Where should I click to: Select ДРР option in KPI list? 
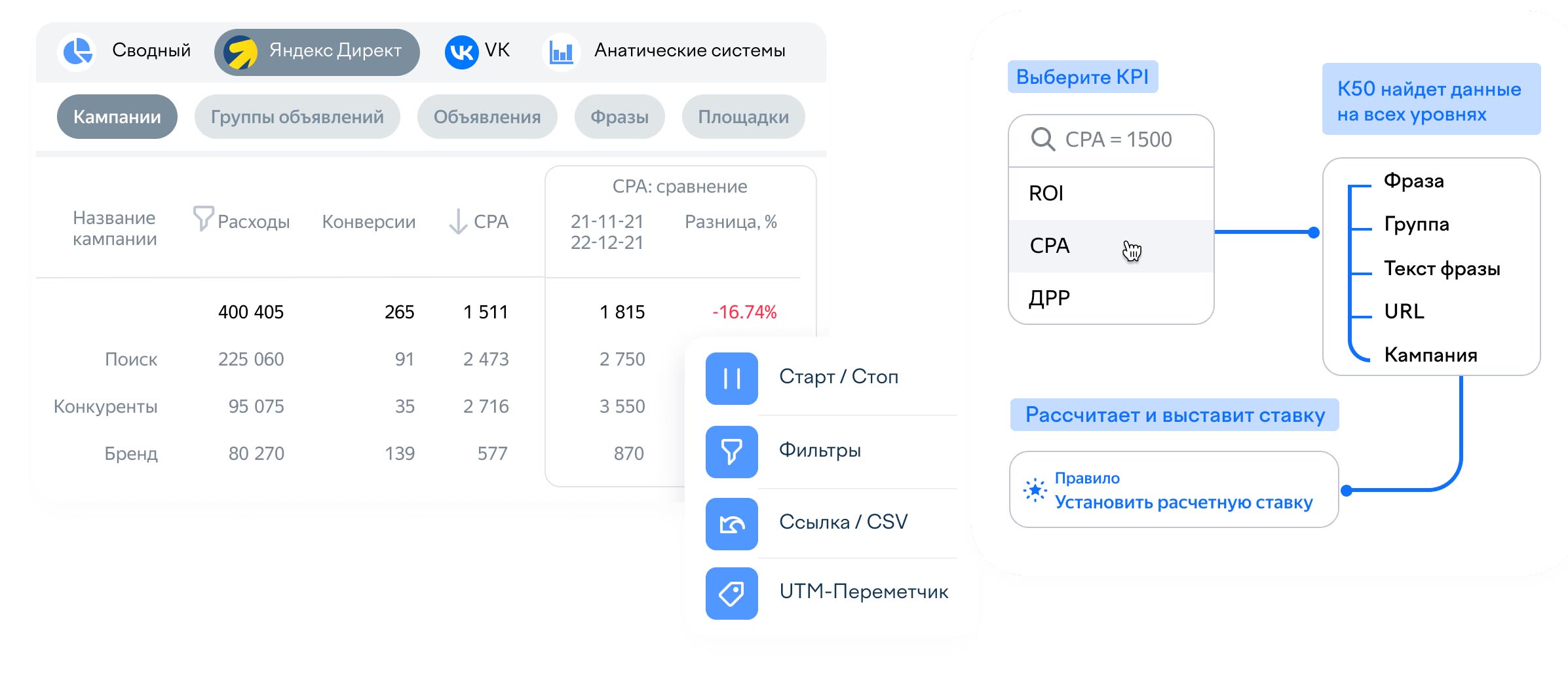pyautogui.click(x=1111, y=298)
